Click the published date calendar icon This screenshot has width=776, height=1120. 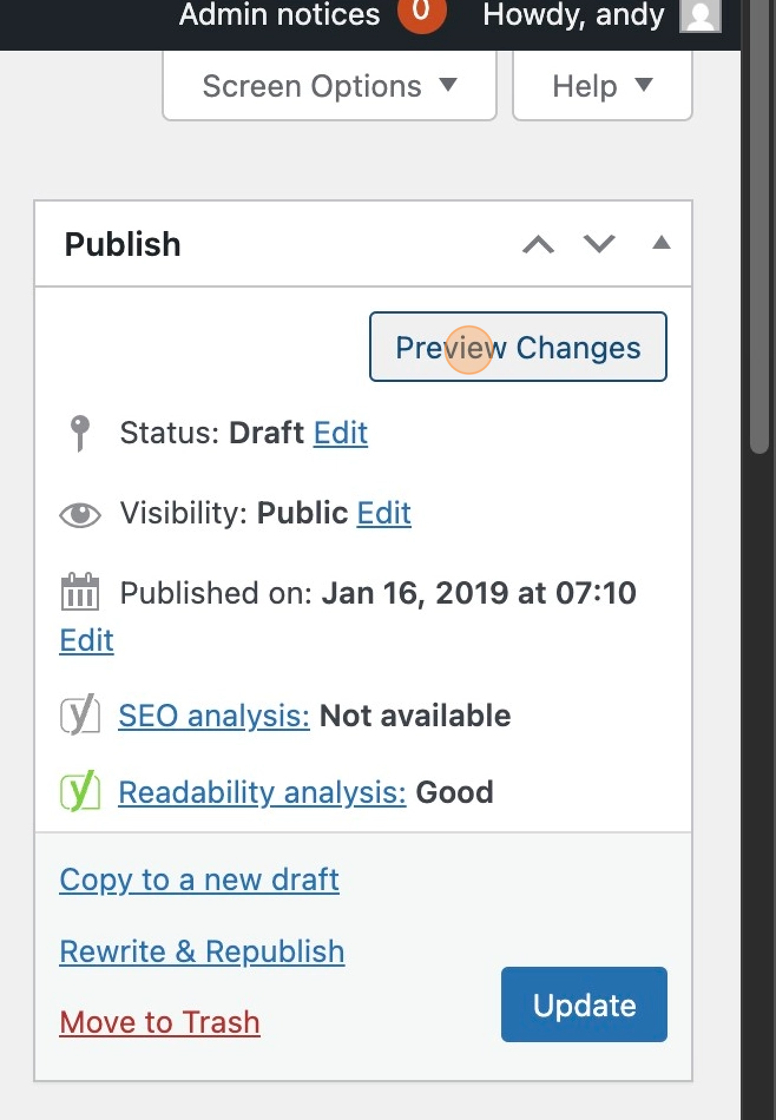pyautogui.click(x=80, y=593)
